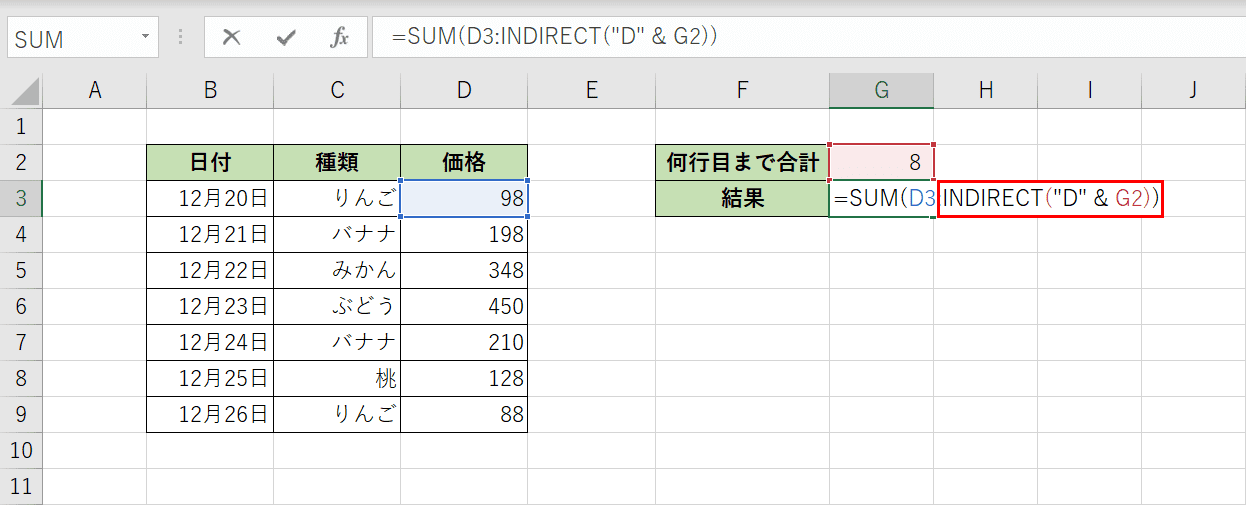This screenshot has height=505, width=1246.
Task: Click the price cell 210
Action: pyautogui.click(x=464, y=342)
